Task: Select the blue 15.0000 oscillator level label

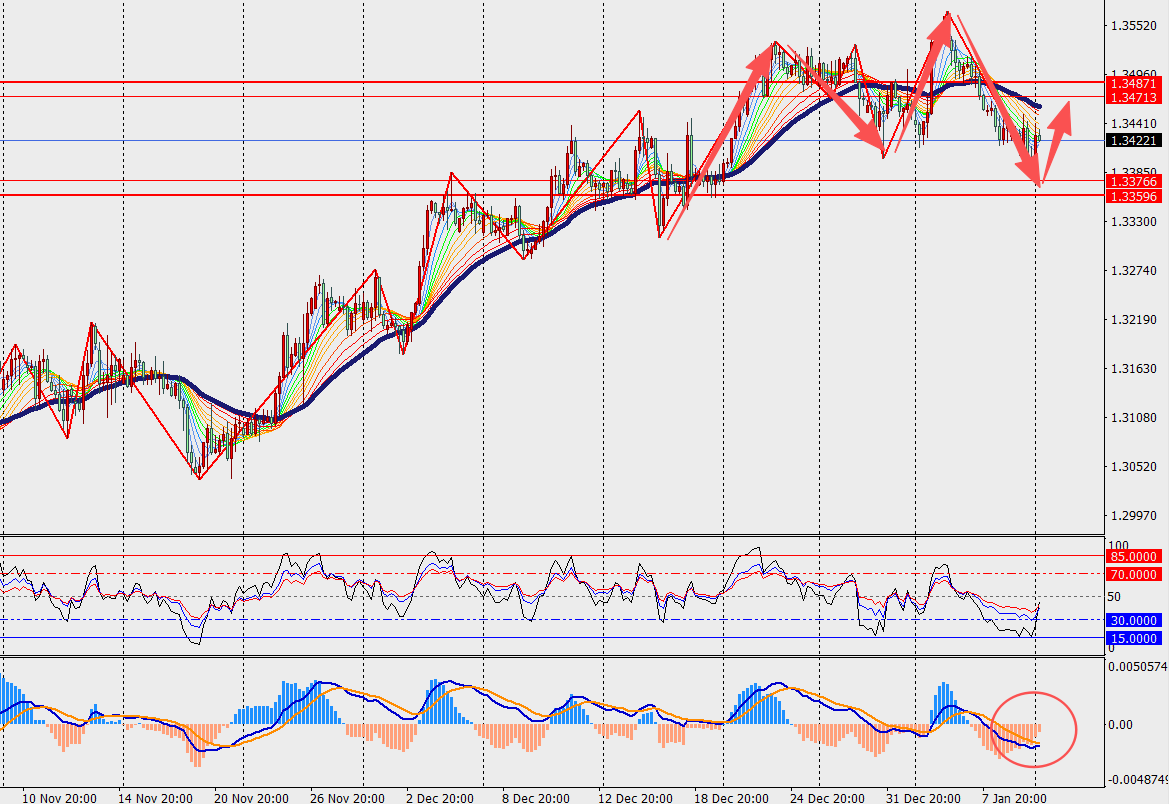Action: pyautogui.click(x=1132, y=638)
